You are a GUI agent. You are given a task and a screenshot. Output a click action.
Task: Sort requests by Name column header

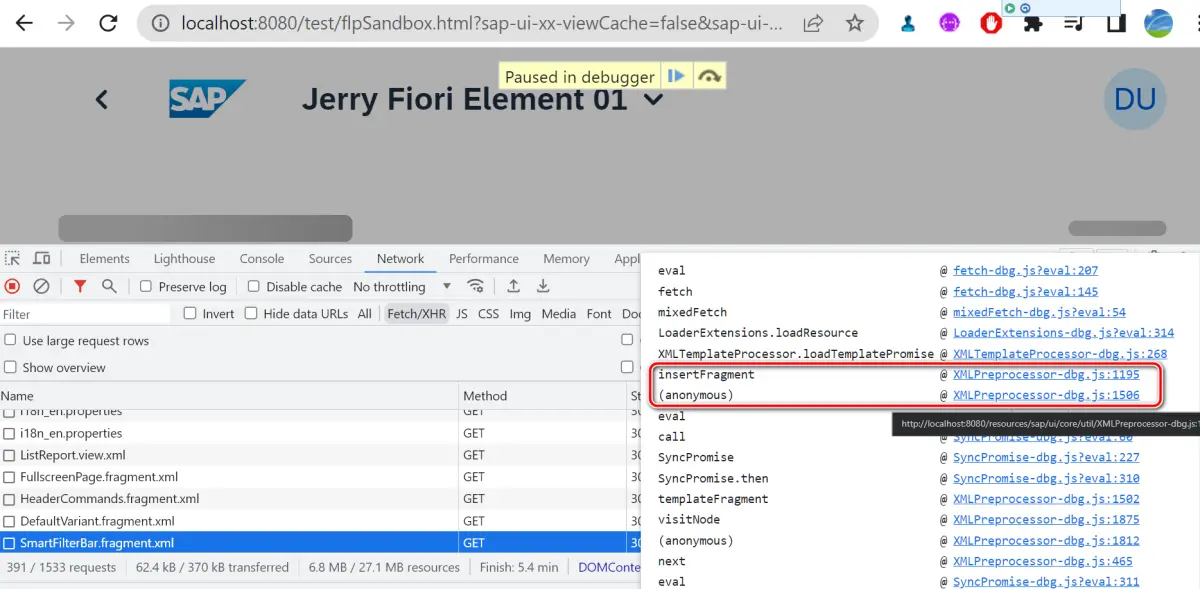[229, 395]
